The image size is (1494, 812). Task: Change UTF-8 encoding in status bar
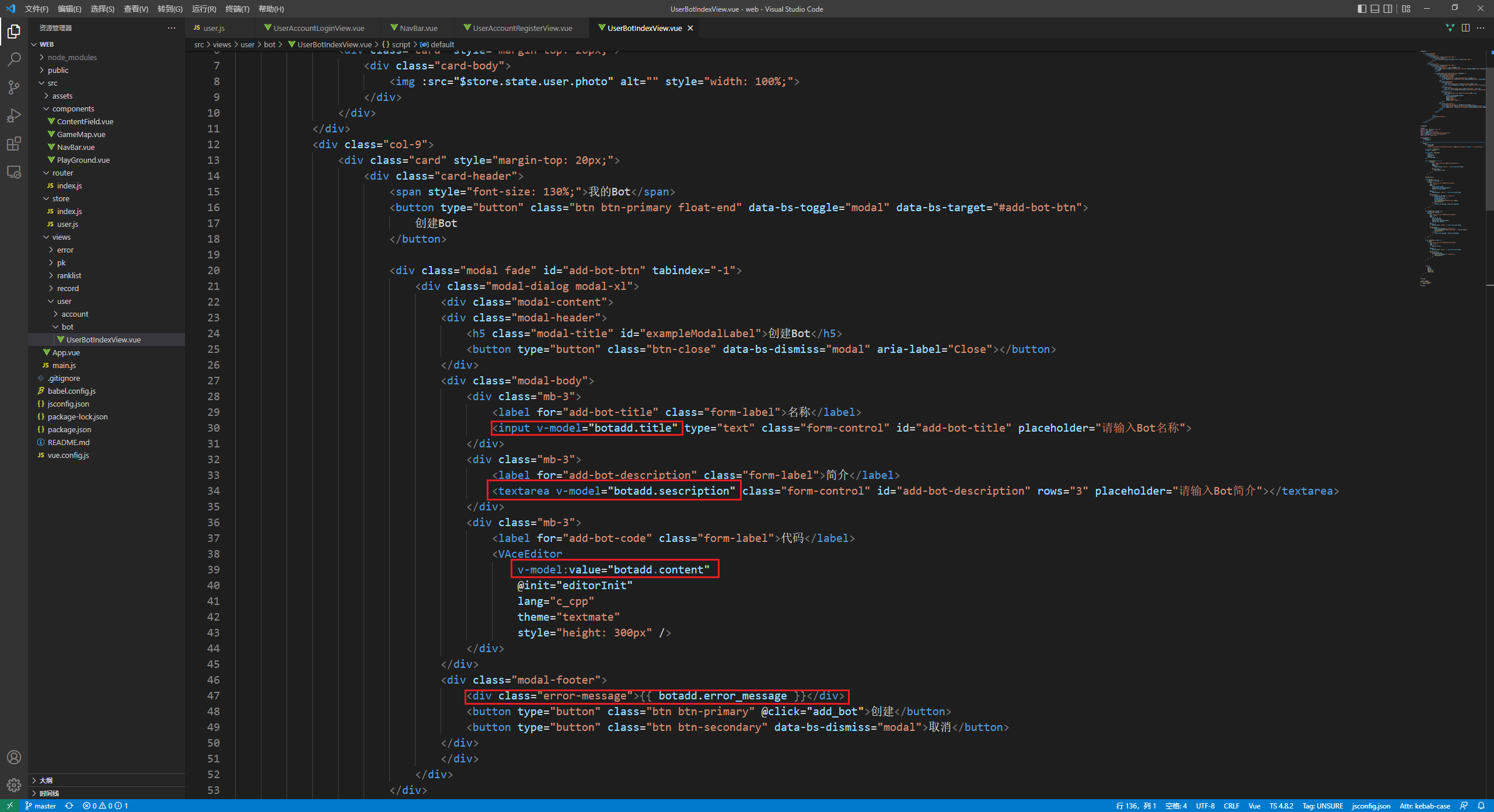tap(1205, 806)
